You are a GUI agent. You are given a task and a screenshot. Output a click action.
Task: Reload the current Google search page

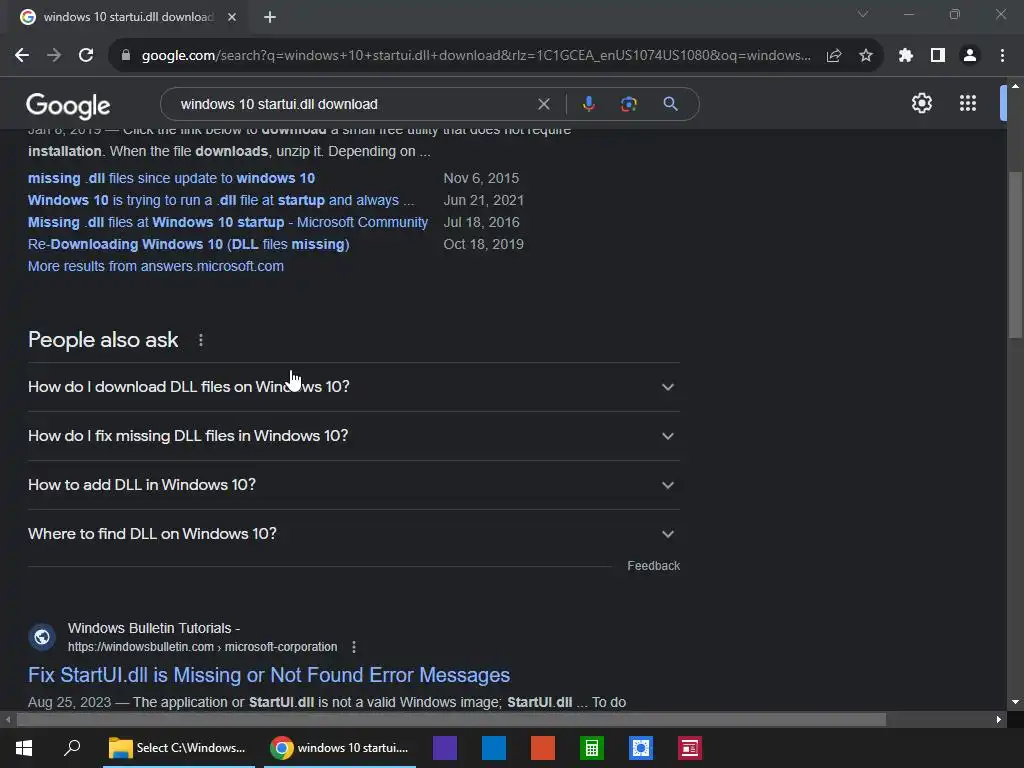tap(86, 56)
